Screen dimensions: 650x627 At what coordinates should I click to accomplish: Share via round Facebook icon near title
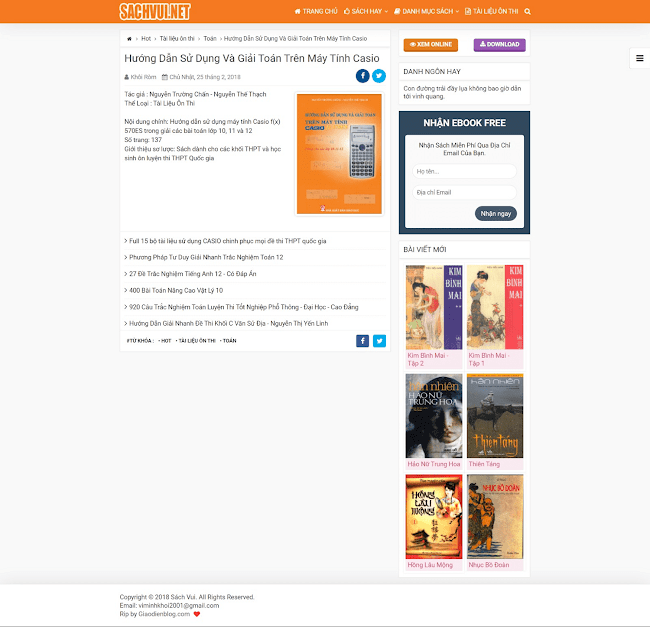coord(362,76)
